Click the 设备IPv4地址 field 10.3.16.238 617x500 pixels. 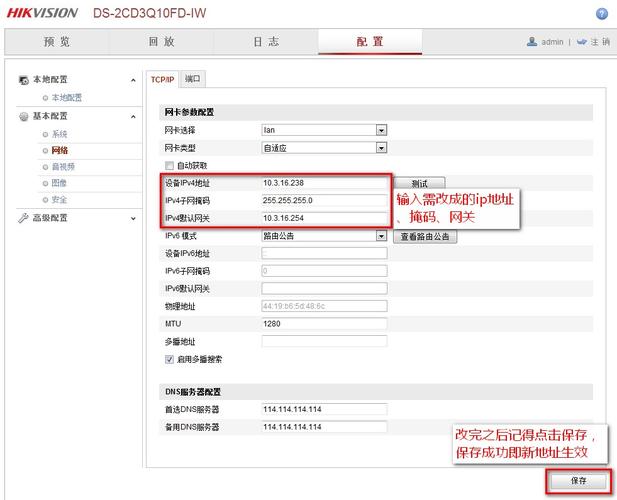click(x=324, y=183)
